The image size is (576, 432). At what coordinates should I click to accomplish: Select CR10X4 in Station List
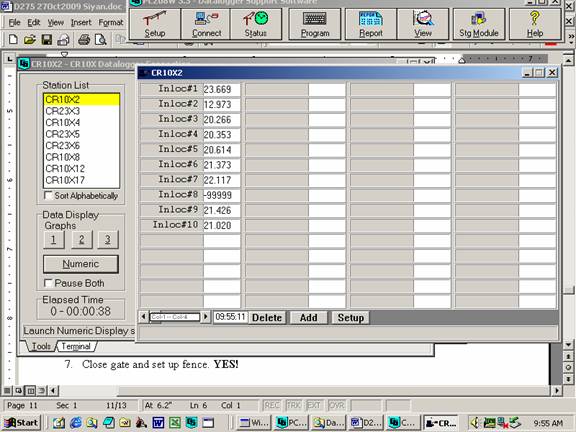tap(81, 122)
